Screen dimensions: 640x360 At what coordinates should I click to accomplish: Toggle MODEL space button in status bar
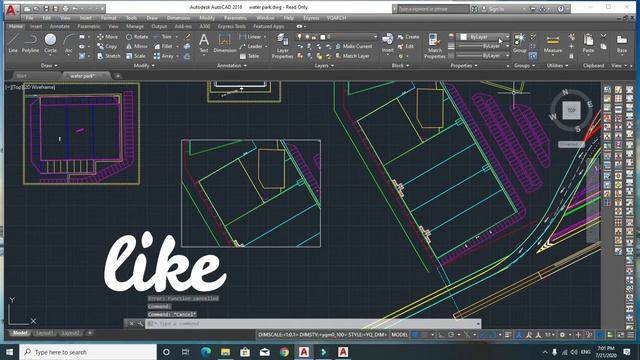pyautogui.click(x=399, y=335)
